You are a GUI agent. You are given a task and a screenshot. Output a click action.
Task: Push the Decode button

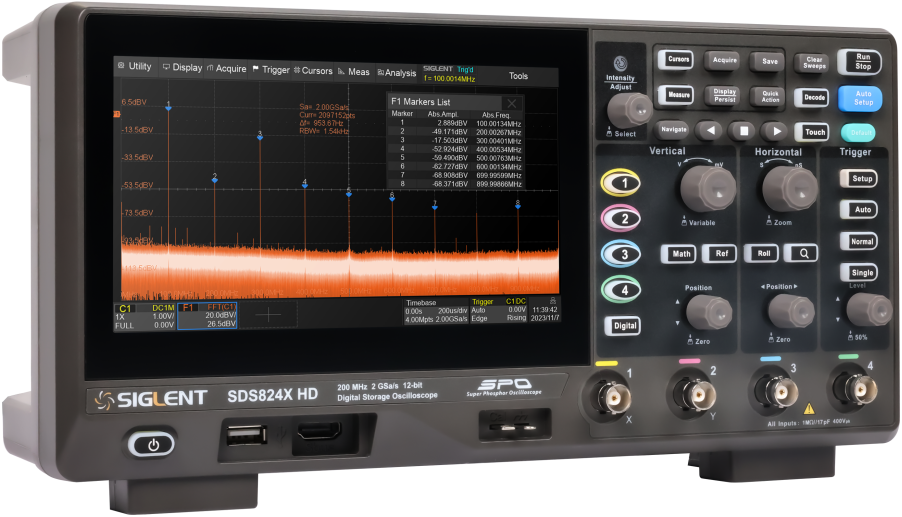pyautogui.click(x=814, y=98)
